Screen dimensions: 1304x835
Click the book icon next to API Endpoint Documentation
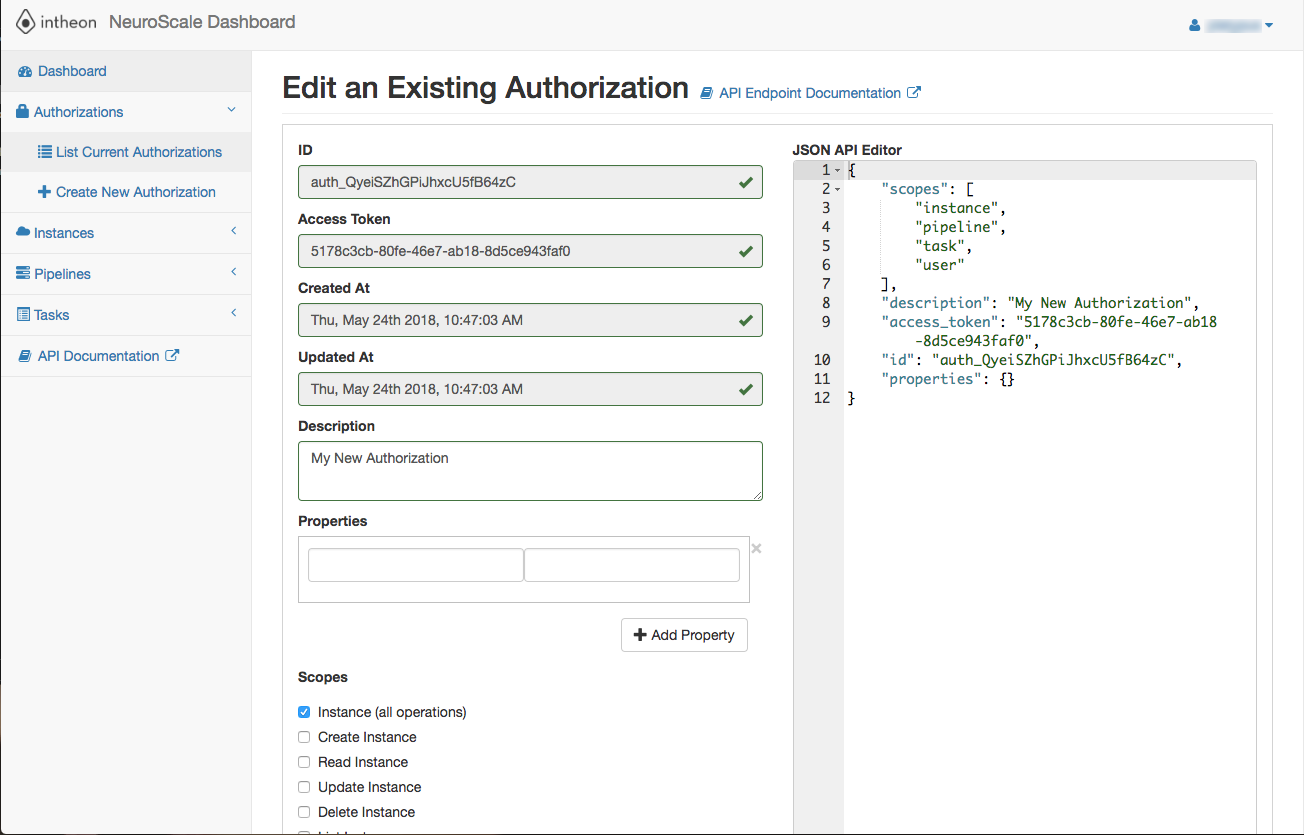point(707,93)
